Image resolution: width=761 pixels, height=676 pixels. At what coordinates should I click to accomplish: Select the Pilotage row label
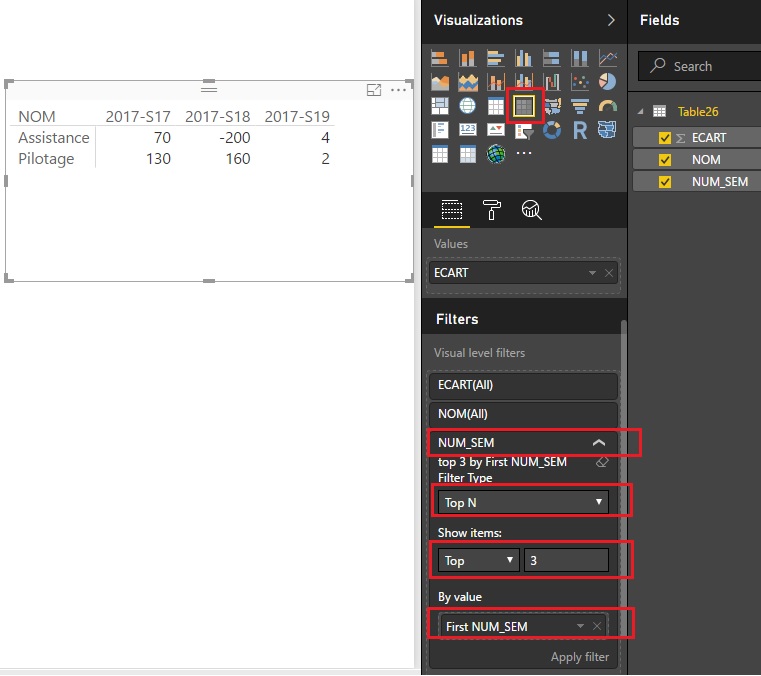(x=46, y=159)
